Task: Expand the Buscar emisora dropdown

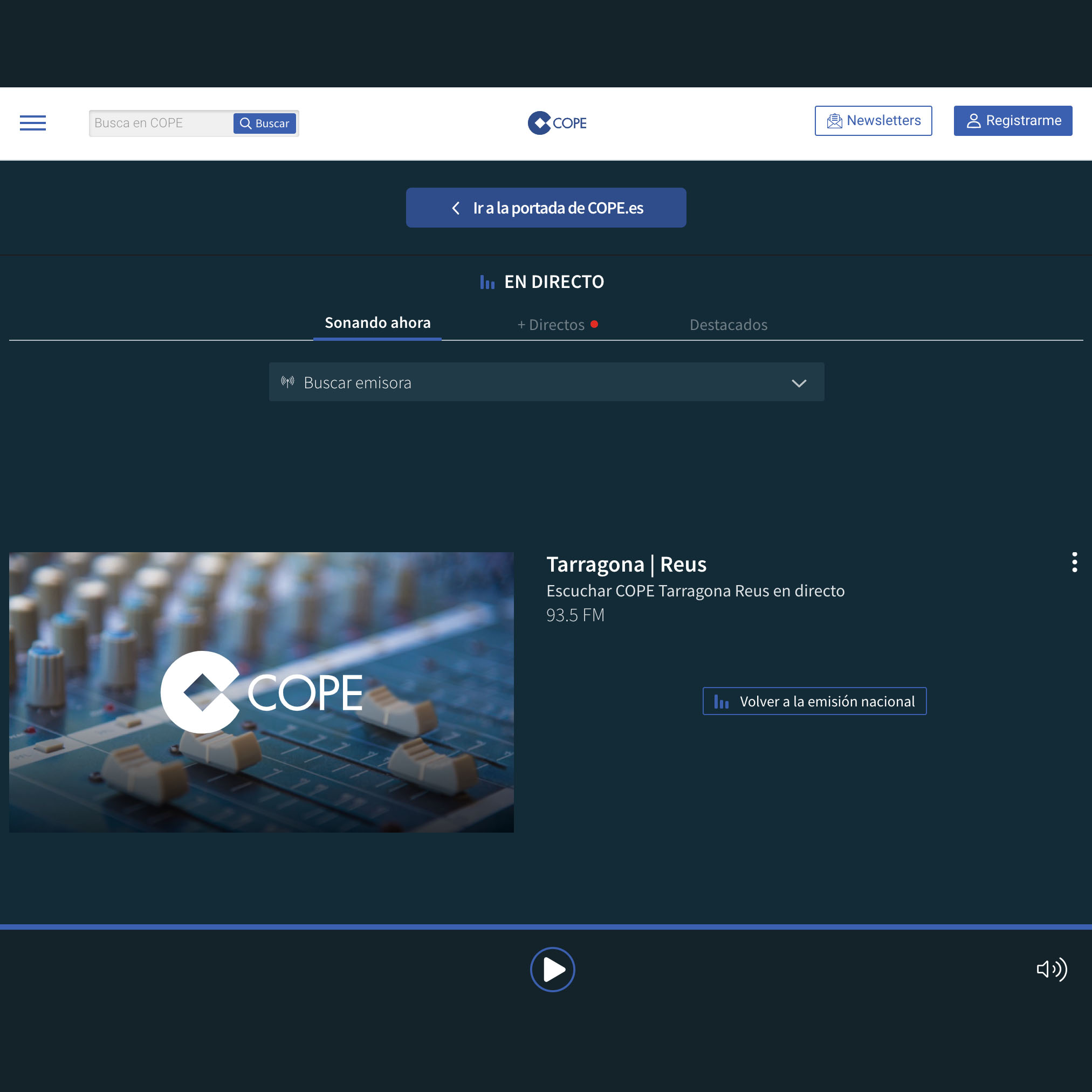Action: (x=545, y=383)
